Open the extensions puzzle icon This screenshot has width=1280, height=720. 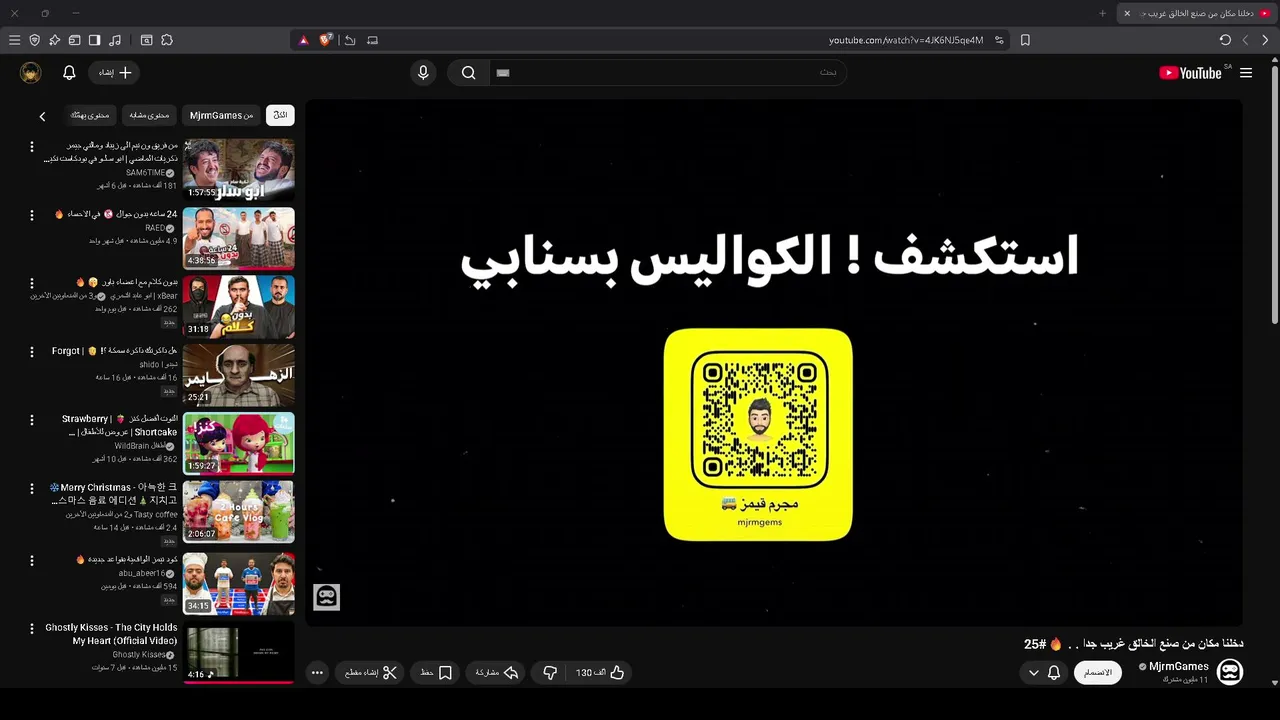point(167,40)
